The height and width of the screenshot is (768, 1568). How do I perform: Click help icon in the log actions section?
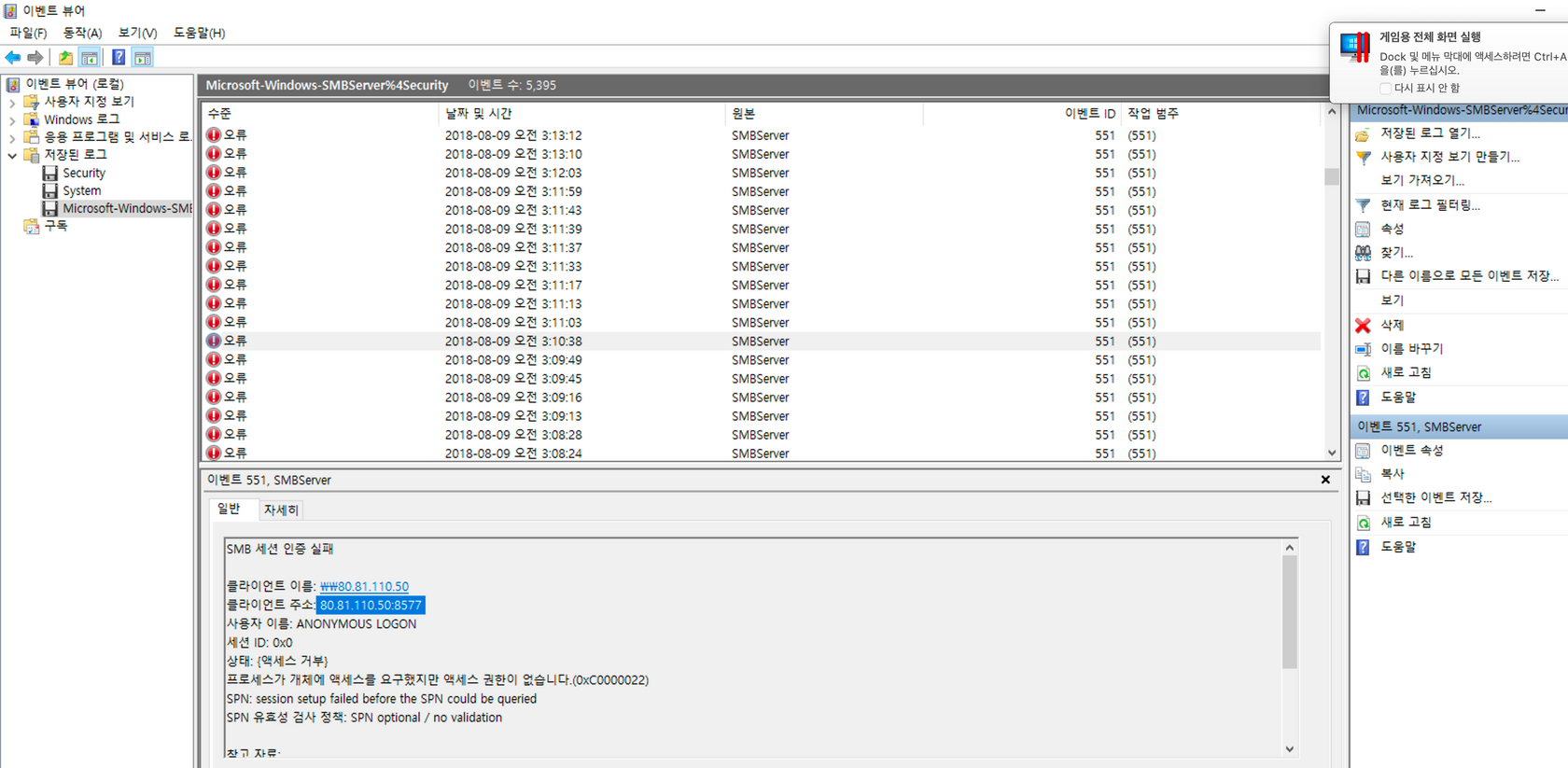pos(1363,397)
